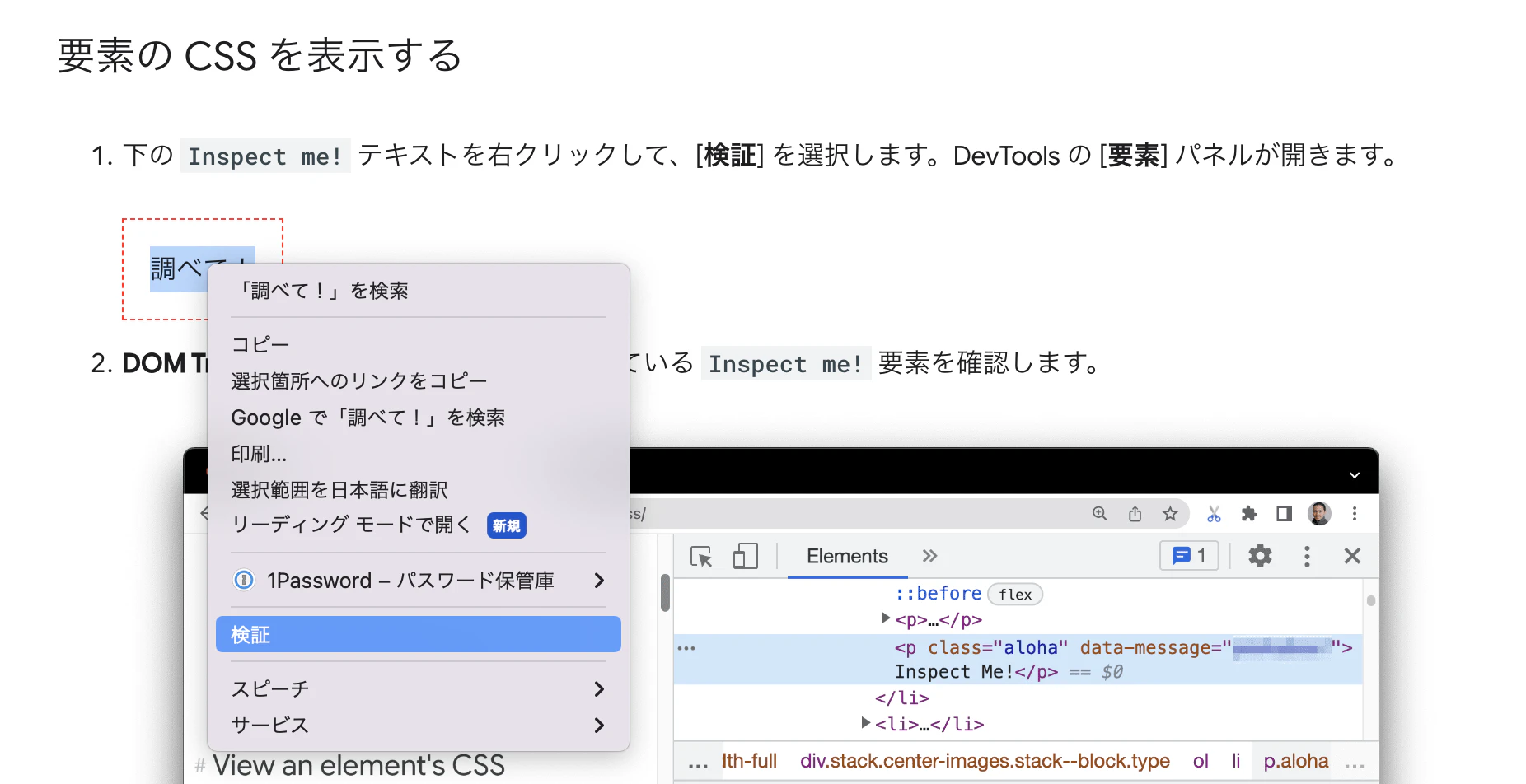Select the inspect element picker icon
This screenshot has width=1526, height=784.
[701, 557]
